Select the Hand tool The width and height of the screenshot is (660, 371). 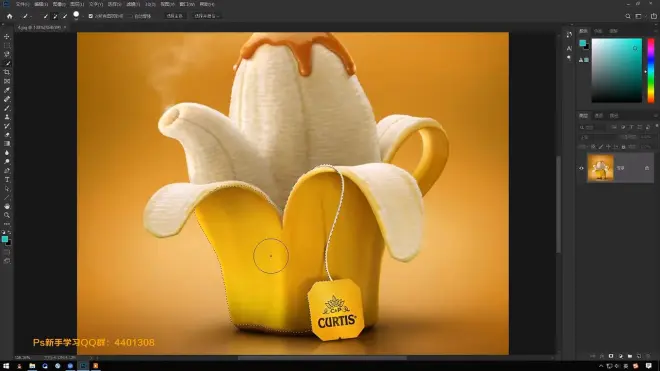click(7, 206)
